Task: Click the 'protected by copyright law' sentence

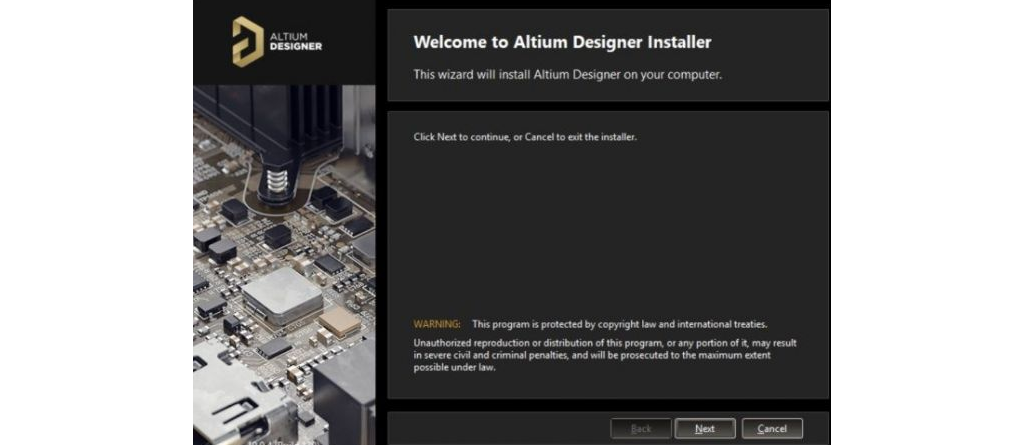Action: point(620,324)
